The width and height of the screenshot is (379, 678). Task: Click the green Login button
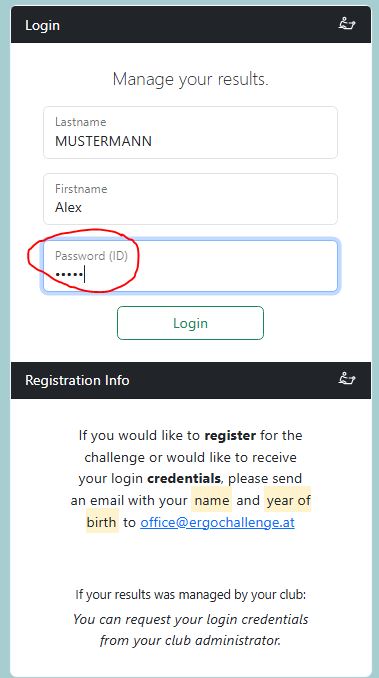click(x=190, y=323)
